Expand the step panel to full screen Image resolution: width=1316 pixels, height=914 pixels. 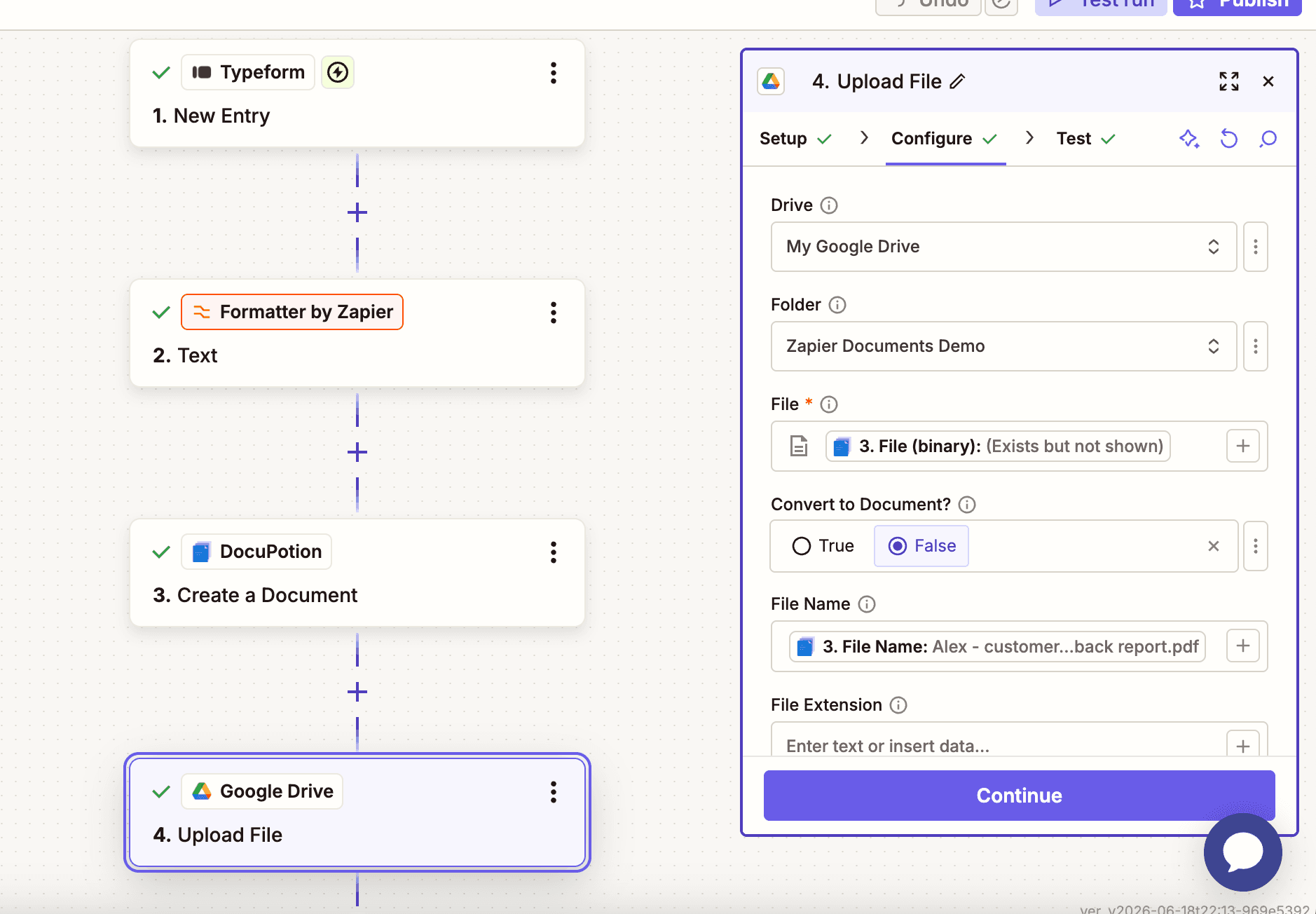1229,81
